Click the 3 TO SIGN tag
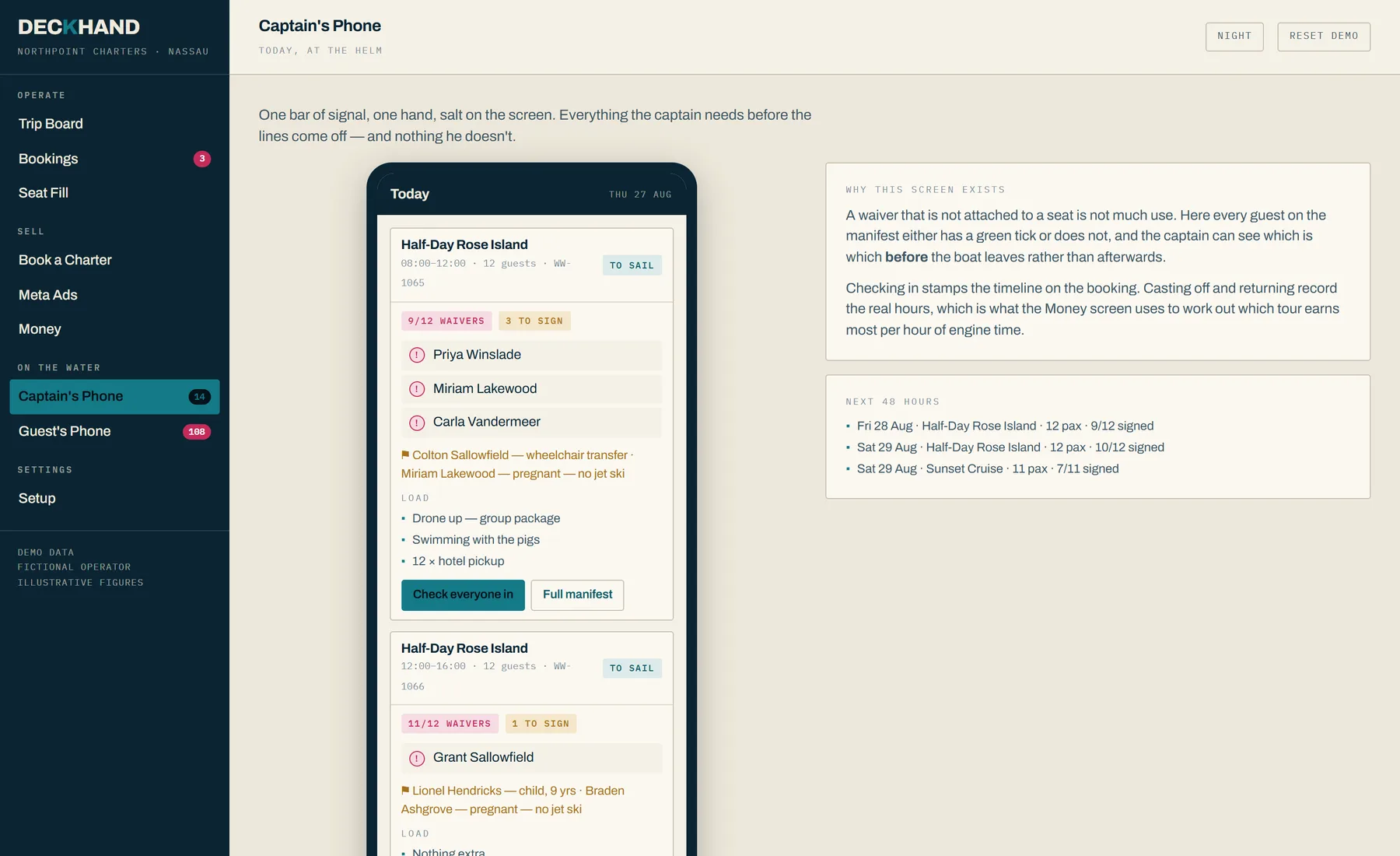This screenshot has width=1400, height=856. click(x=534, y=321)
